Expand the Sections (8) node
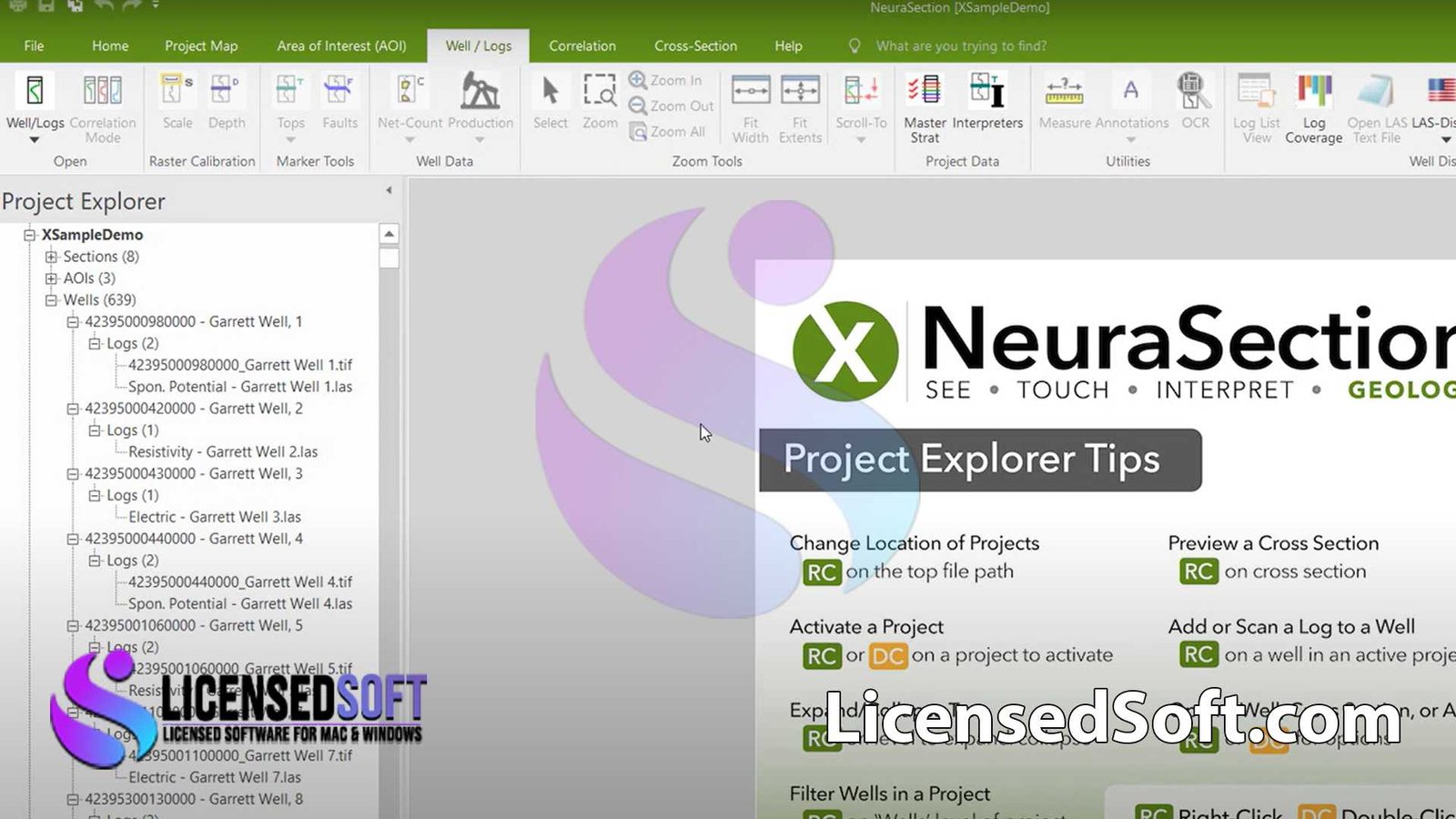This screenshot has width=1456, height=819. coord(51,257)
